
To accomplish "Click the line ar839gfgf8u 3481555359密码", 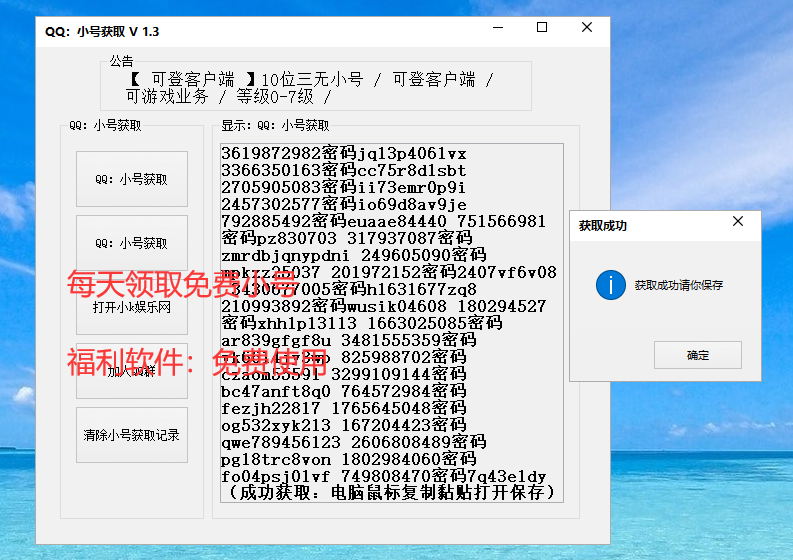I will pos(348,340).
